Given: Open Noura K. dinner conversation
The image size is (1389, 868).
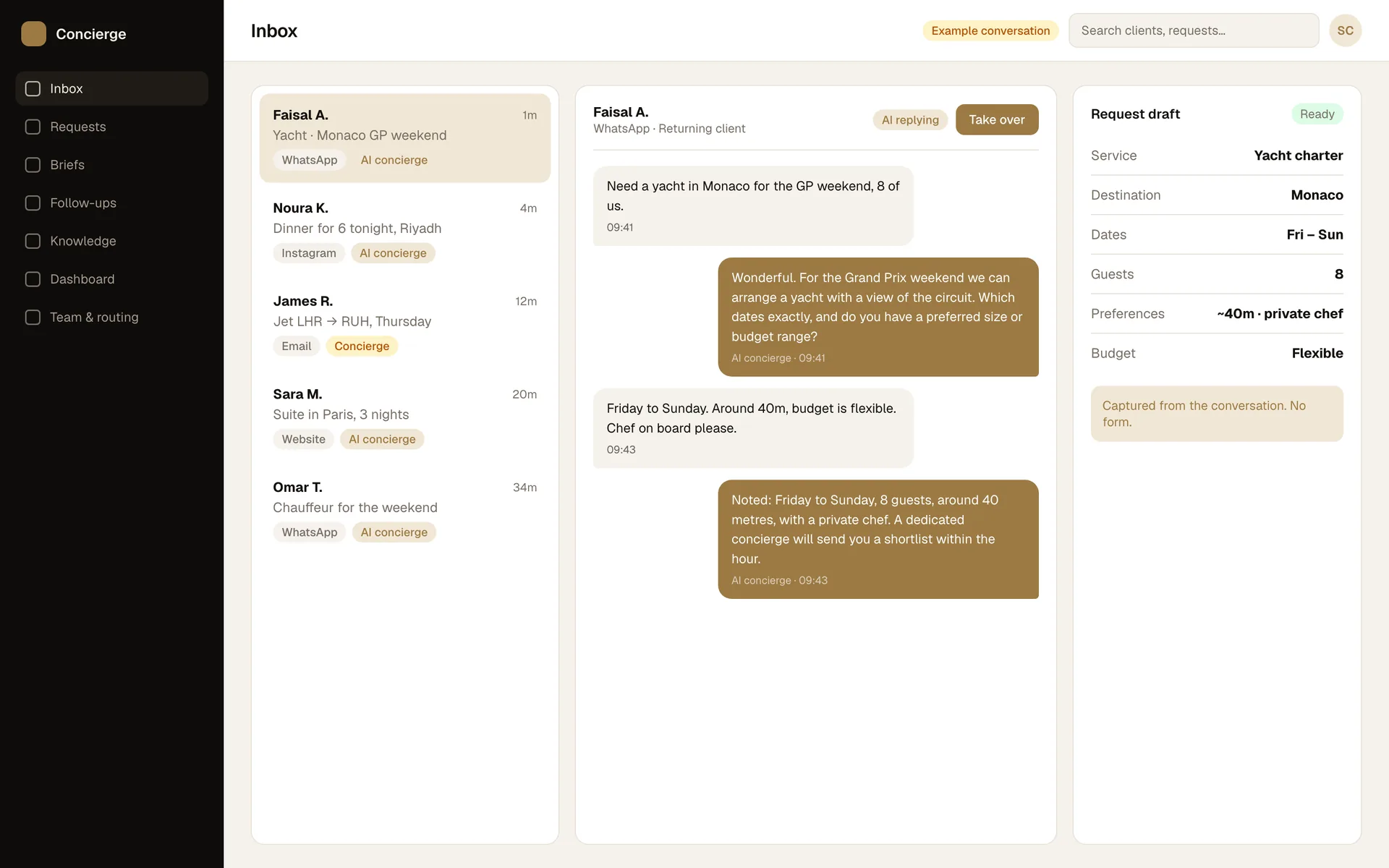Looking at the screenshot, I should pos(404,231).
